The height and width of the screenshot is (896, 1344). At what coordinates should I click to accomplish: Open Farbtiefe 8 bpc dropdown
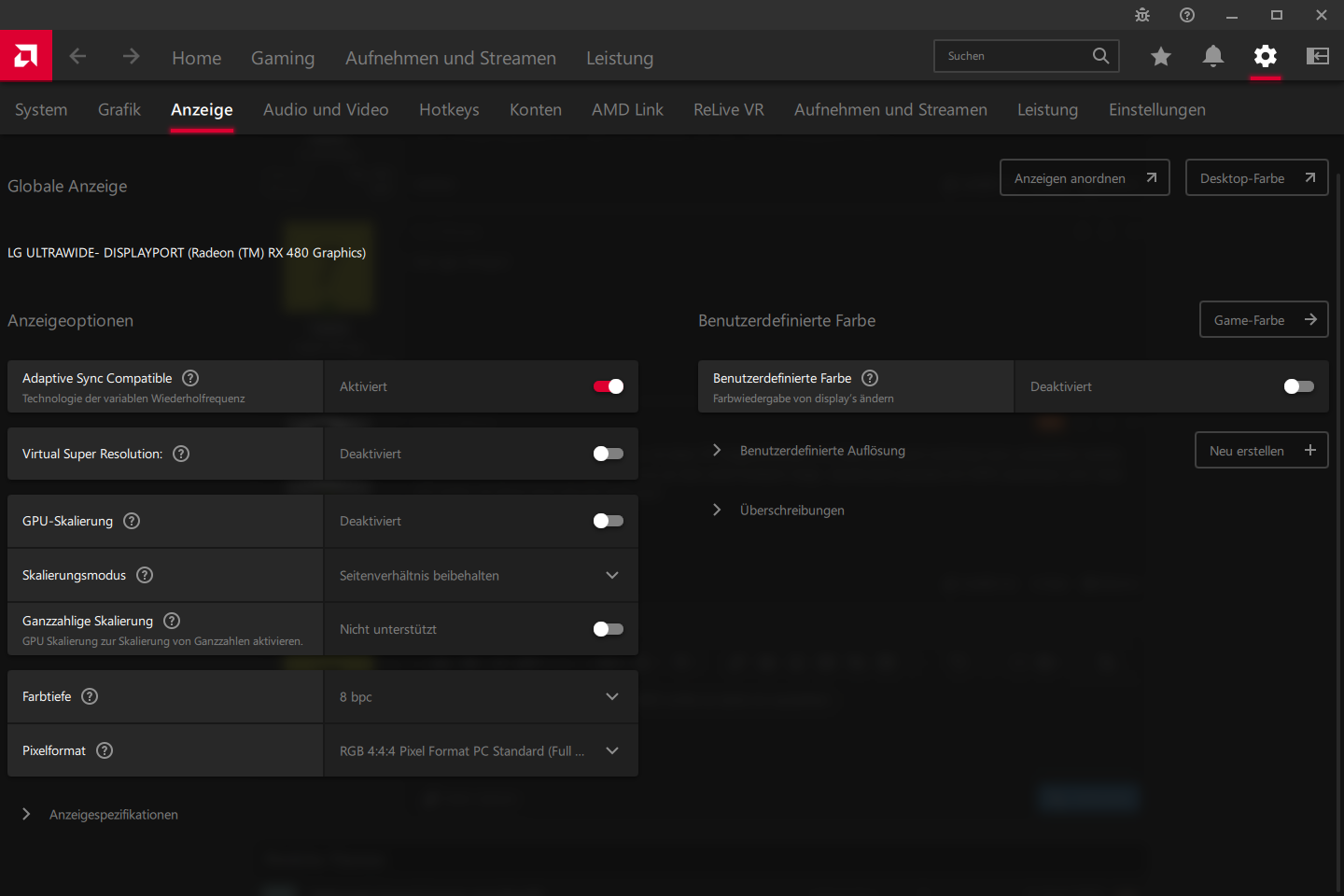(481, 696)
